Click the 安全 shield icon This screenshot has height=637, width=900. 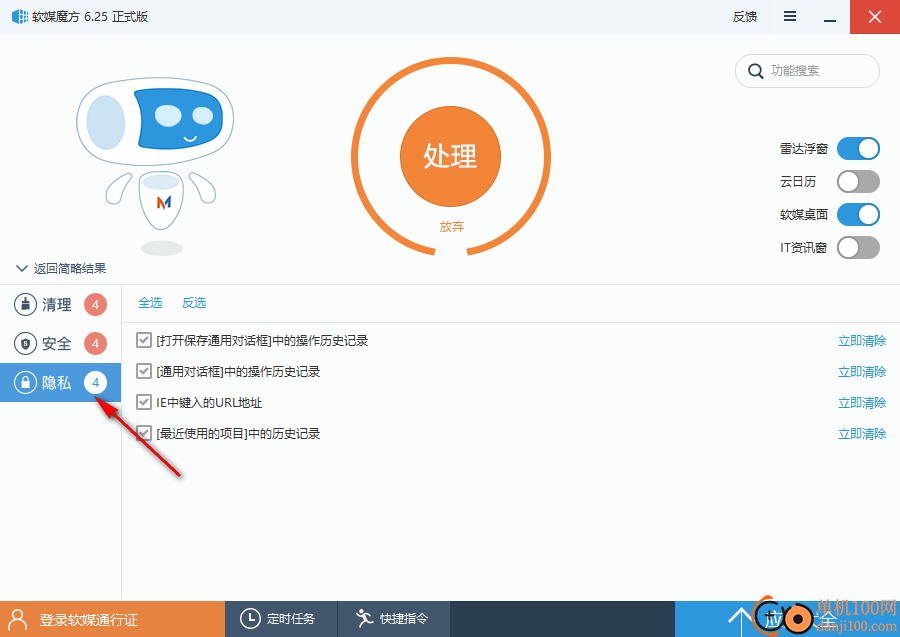click(x=25, y=344)
